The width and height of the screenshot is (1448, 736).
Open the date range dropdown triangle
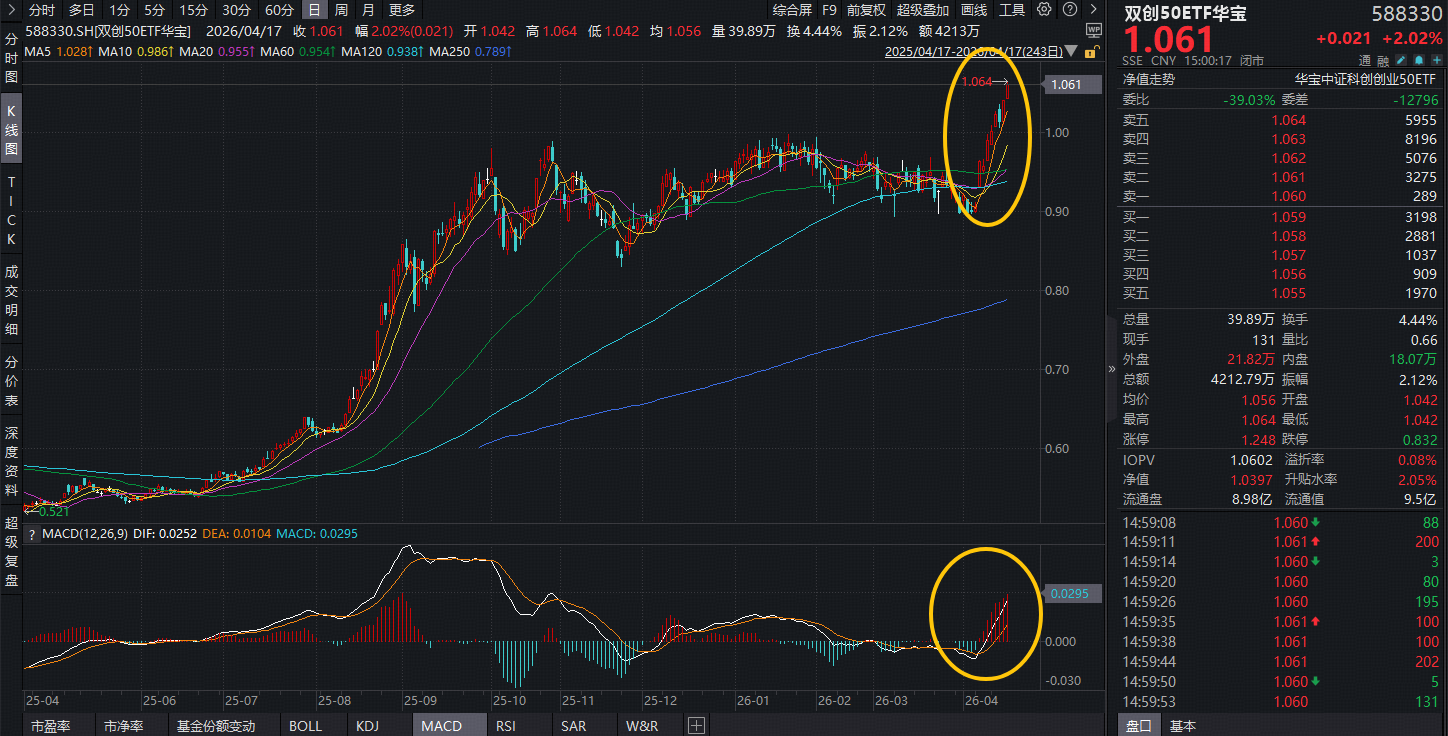1073,51
